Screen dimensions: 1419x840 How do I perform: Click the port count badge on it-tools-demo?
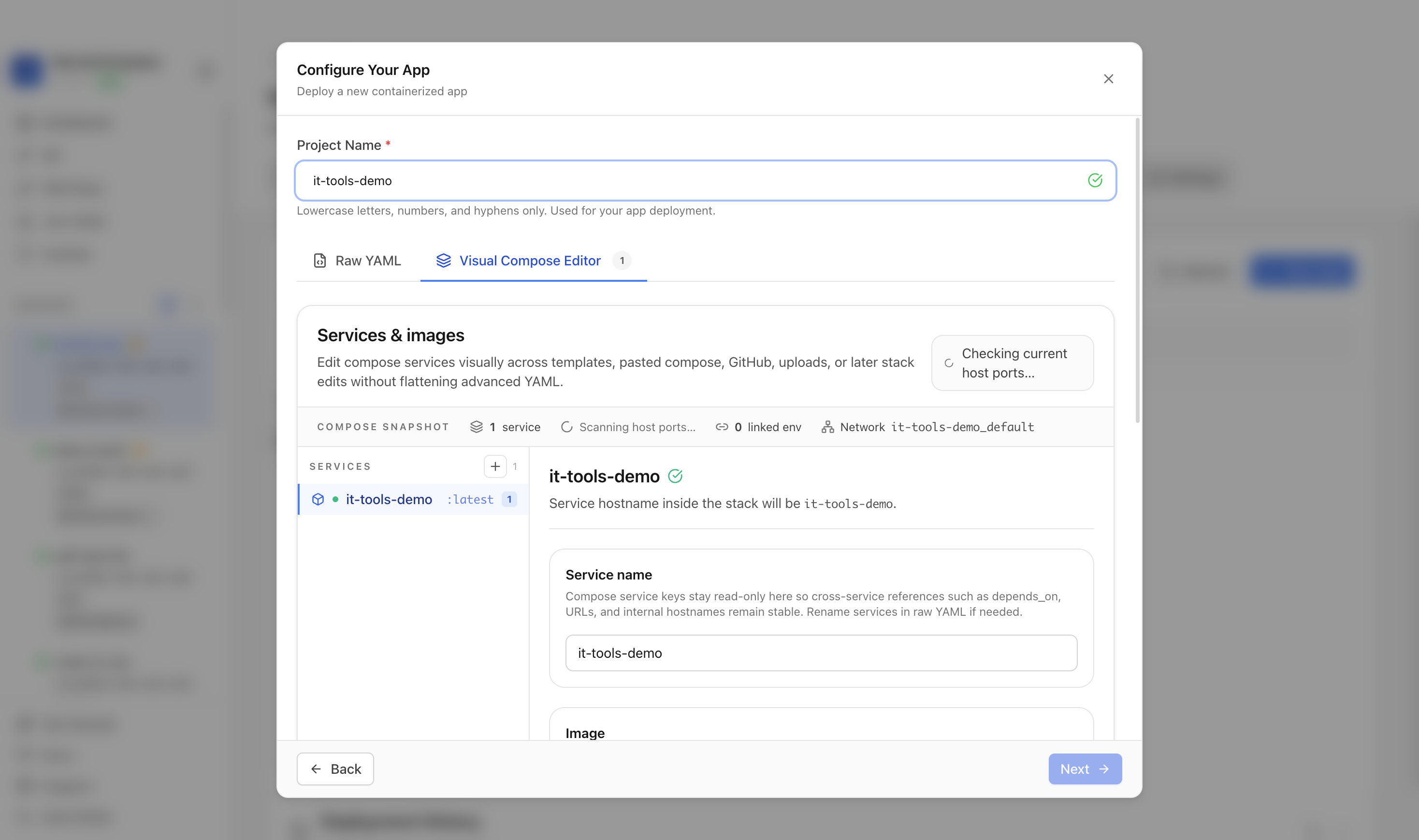509,499
